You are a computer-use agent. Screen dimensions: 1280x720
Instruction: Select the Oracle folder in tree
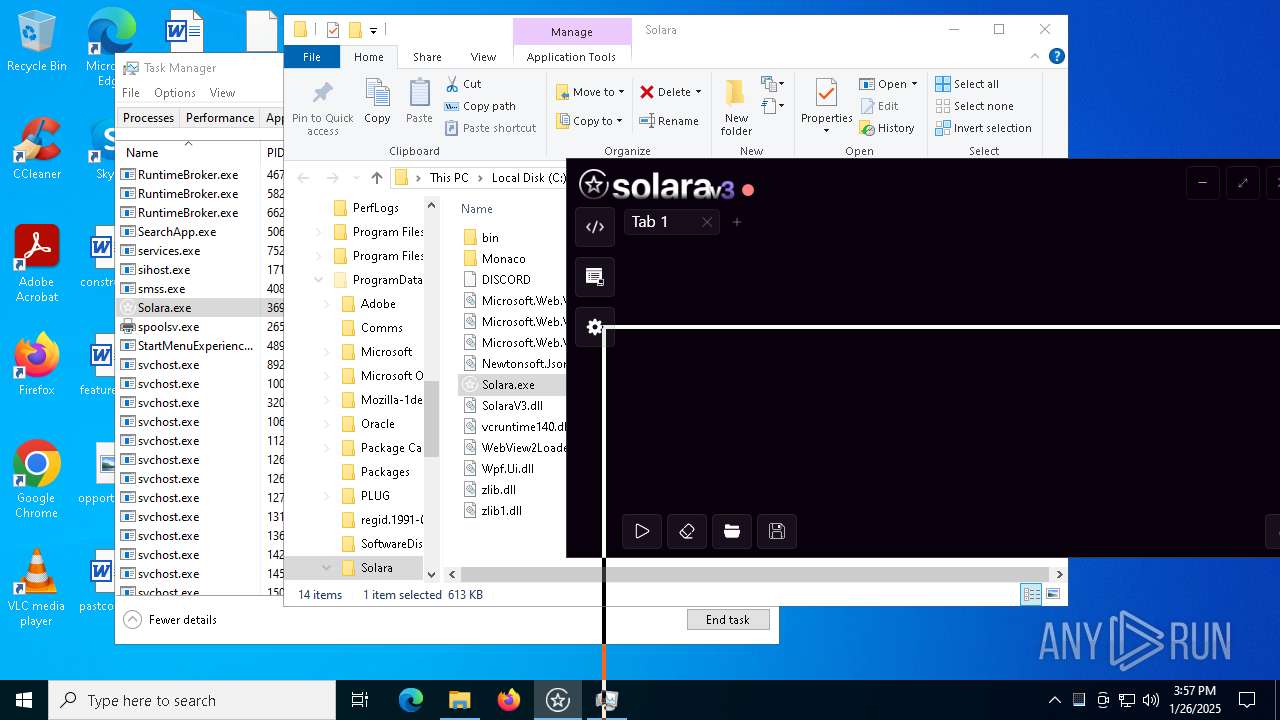click(x=377, y=424)
